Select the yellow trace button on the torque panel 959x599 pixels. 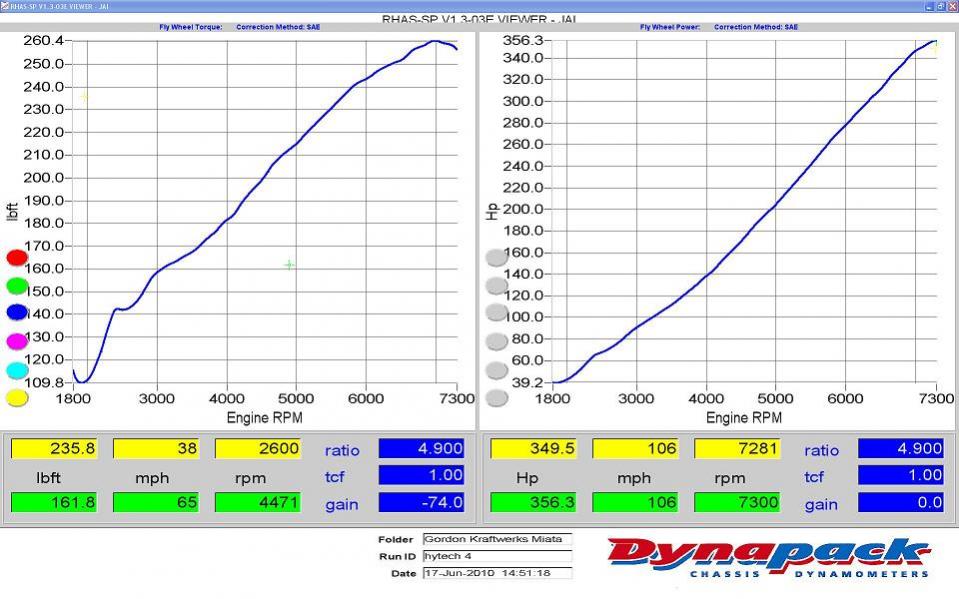14,396
